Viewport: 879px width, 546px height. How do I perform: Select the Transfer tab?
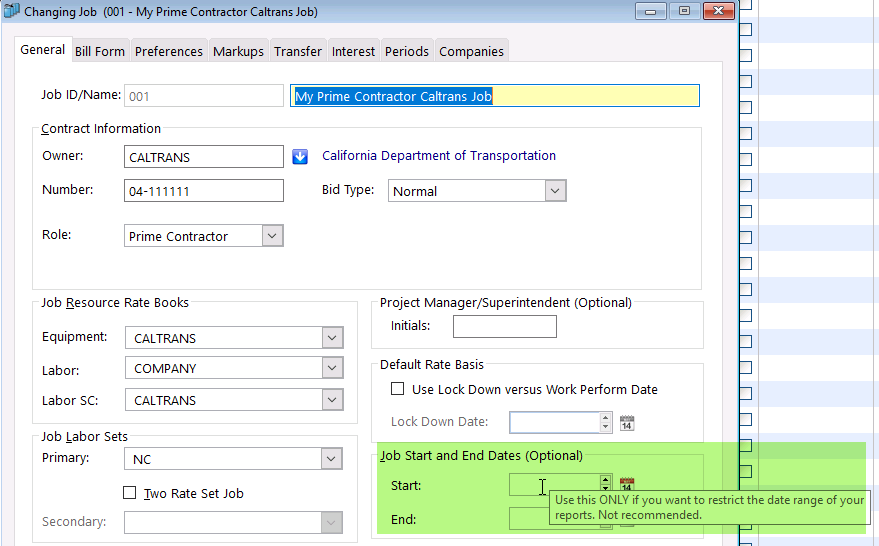point(298,52)
